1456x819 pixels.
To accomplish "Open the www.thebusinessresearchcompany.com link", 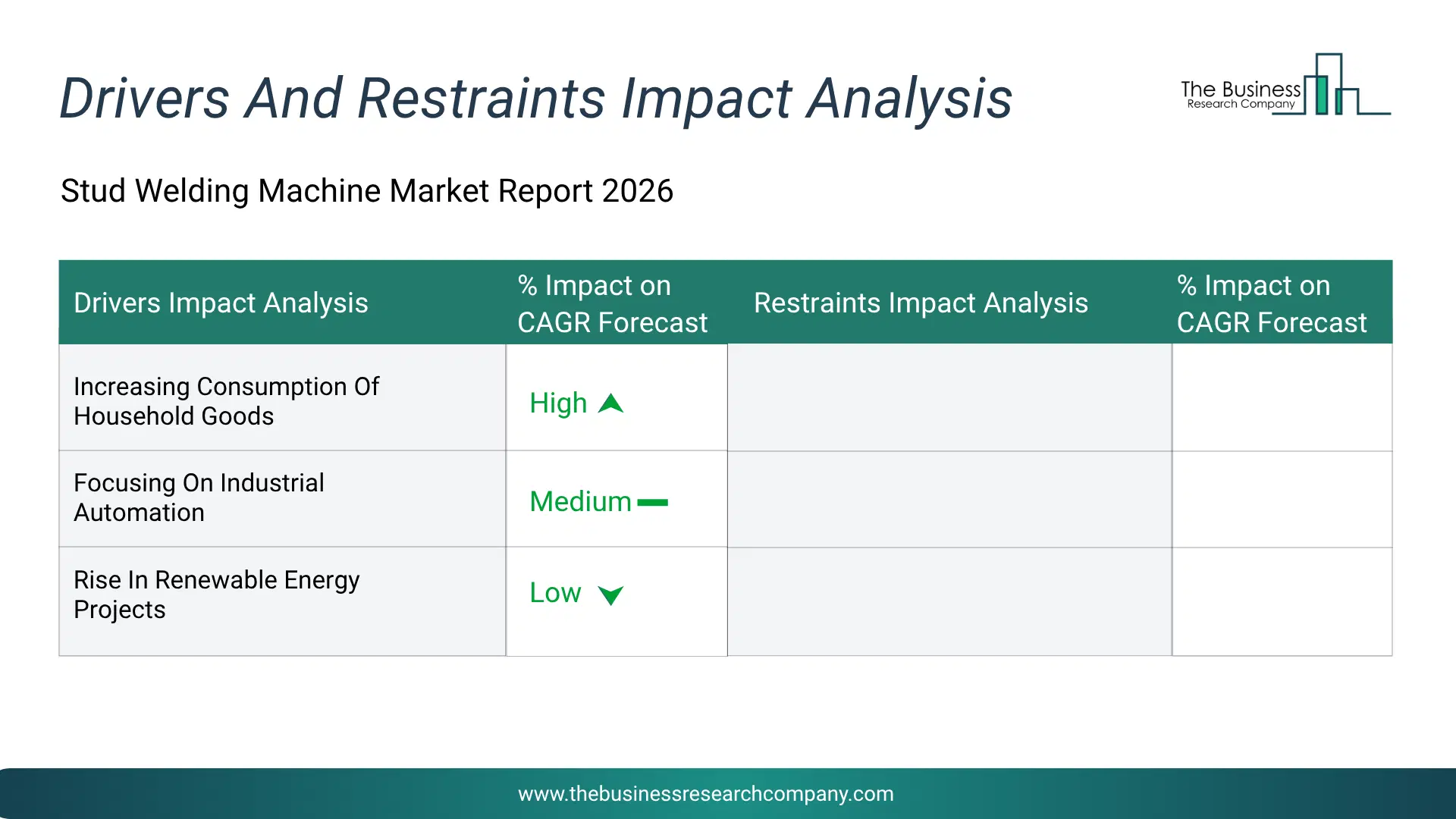I will coord(705,793).
